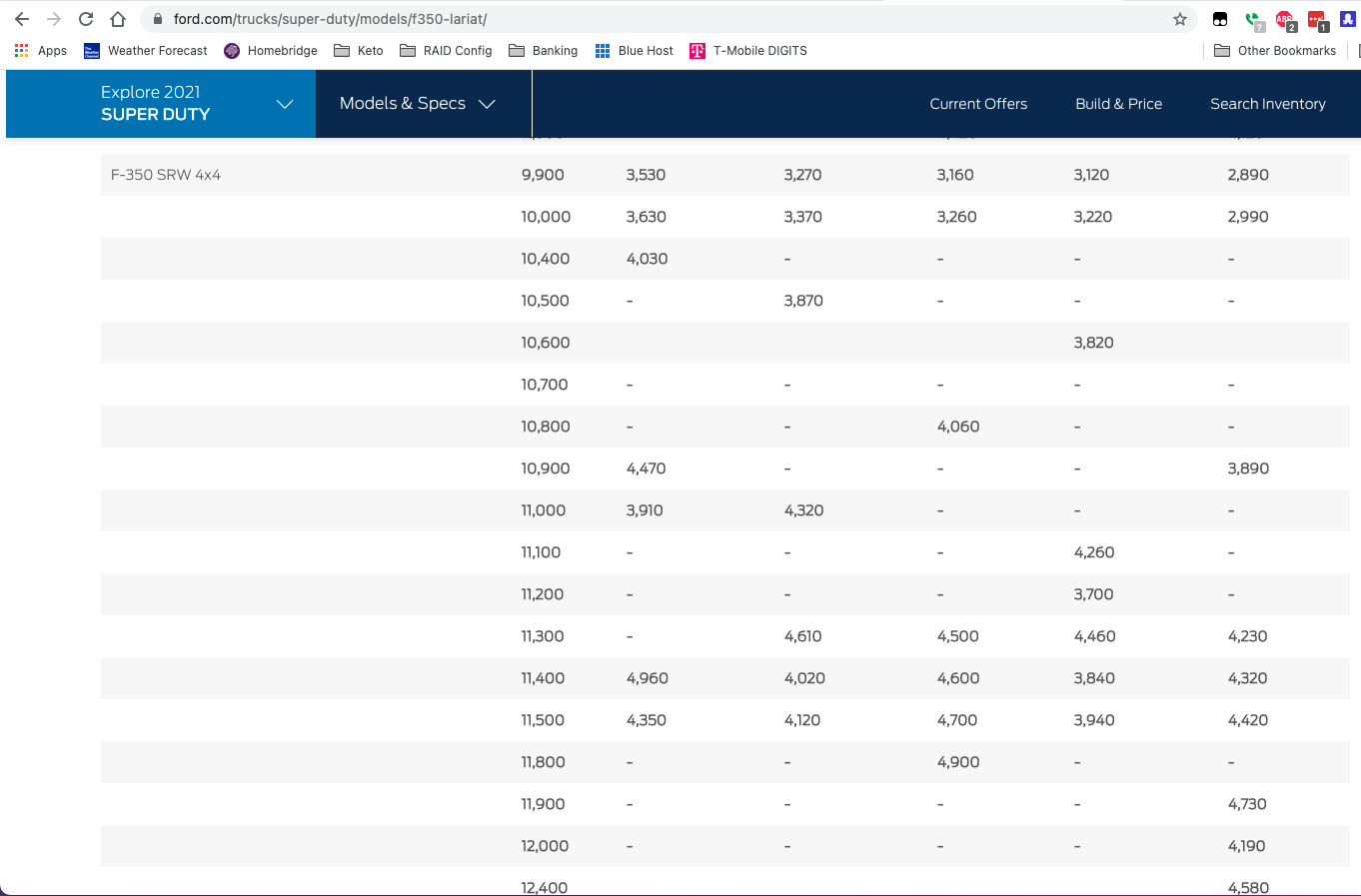Image resolution: width=1361 pixels, height=896 pixels.
Task: Click the 3,530 value
Action: click(646, 175)
